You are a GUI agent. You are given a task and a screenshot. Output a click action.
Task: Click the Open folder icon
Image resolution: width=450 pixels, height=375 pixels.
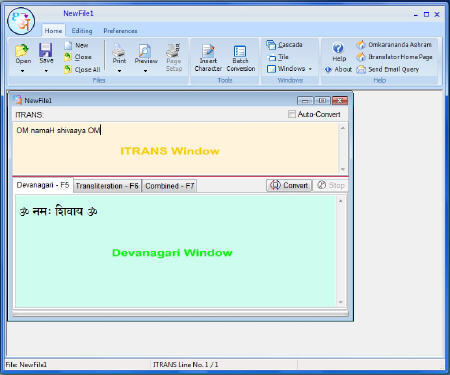22,50
